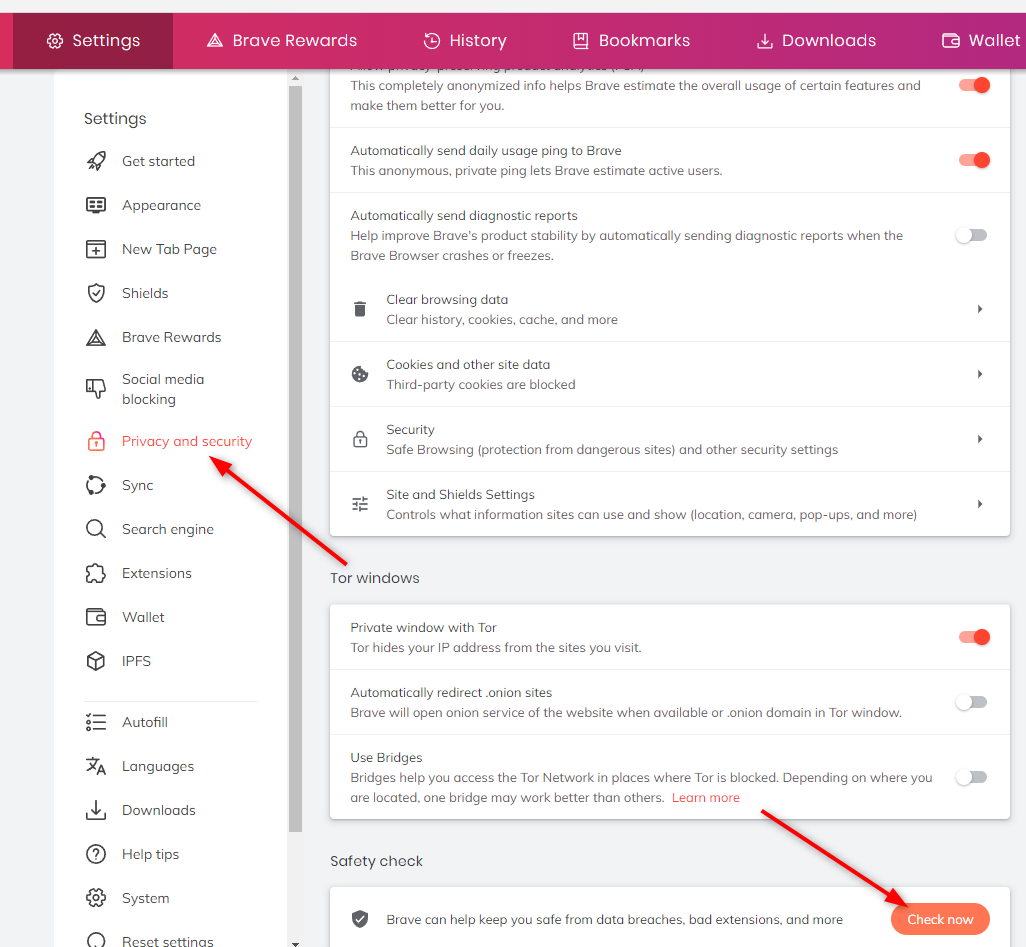Click the Autofill list icon
This screenshot has height=947, width=1026.
point(96,722)
